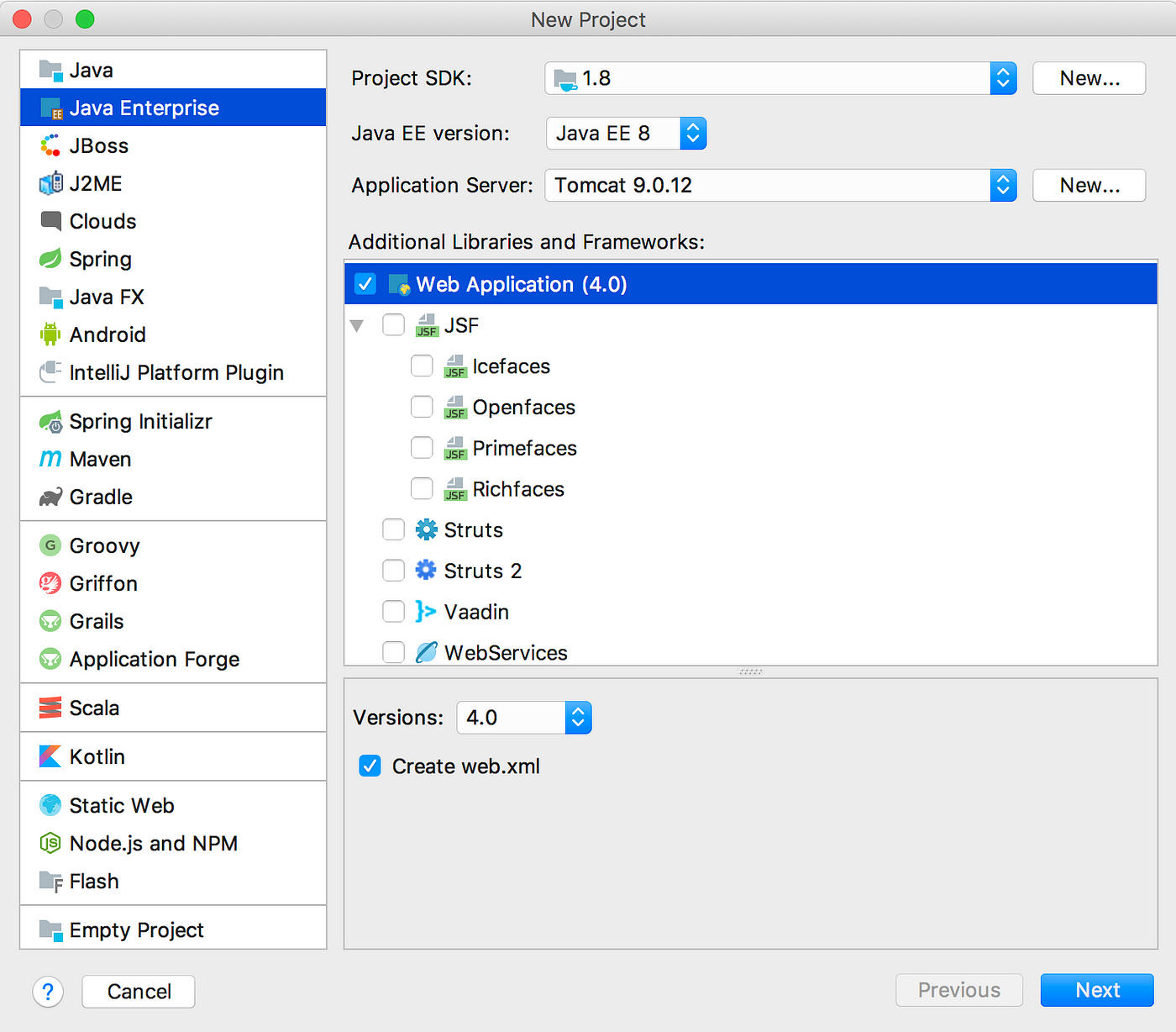This screenshot has width=1176, height=1032.
Task: Click the Clouds speech-bubble icon
Action: tap(50, 222)
